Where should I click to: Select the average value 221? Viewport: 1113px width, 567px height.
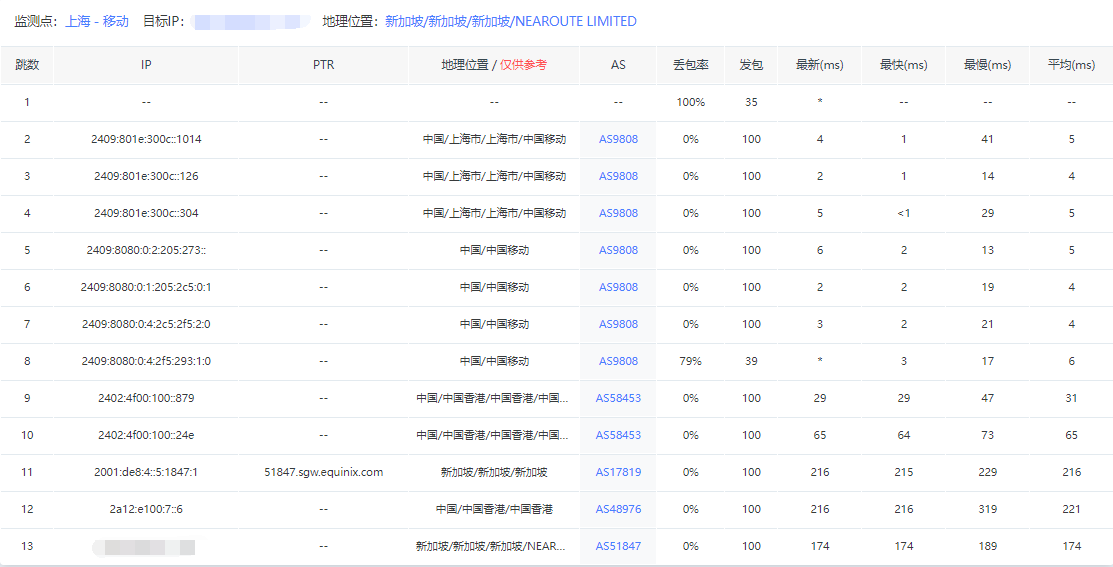tap(1071, 509)
